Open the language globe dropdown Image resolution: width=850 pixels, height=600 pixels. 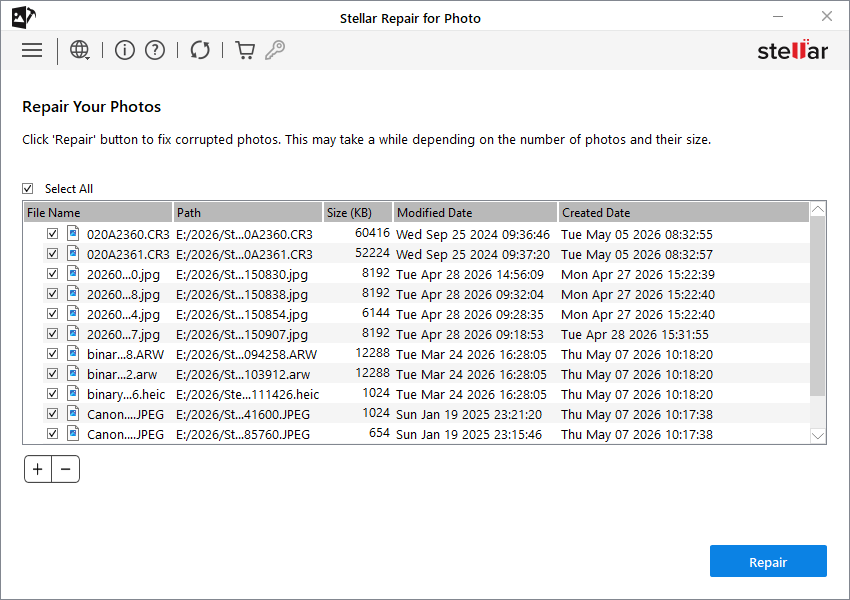(80, 50)
